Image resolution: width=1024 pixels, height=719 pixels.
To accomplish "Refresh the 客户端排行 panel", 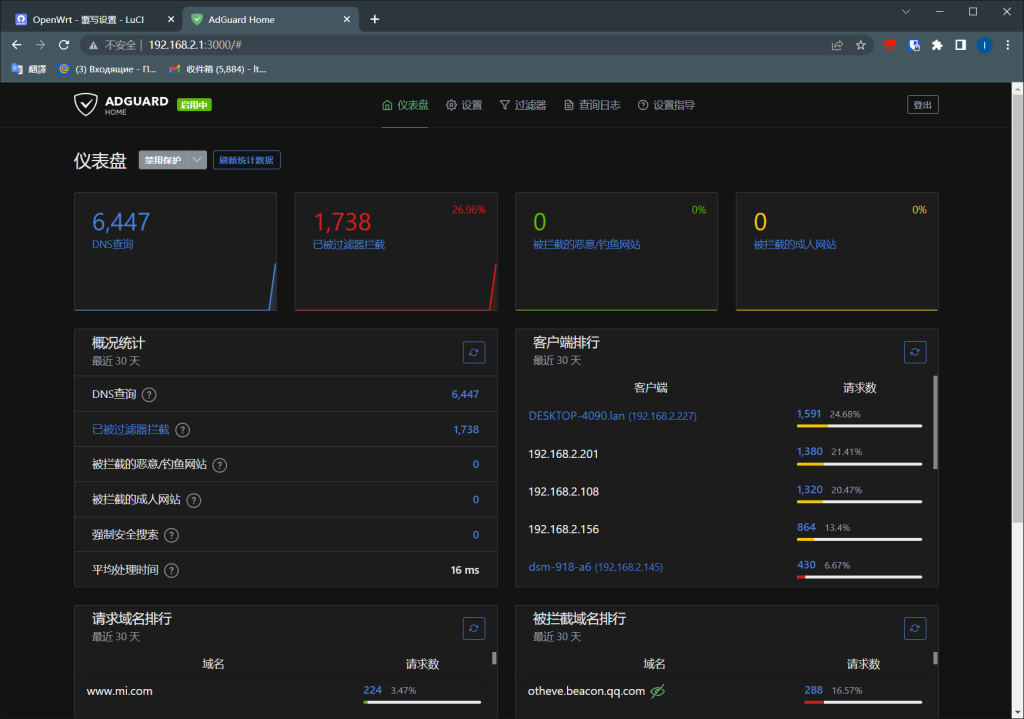I will 915,352.
